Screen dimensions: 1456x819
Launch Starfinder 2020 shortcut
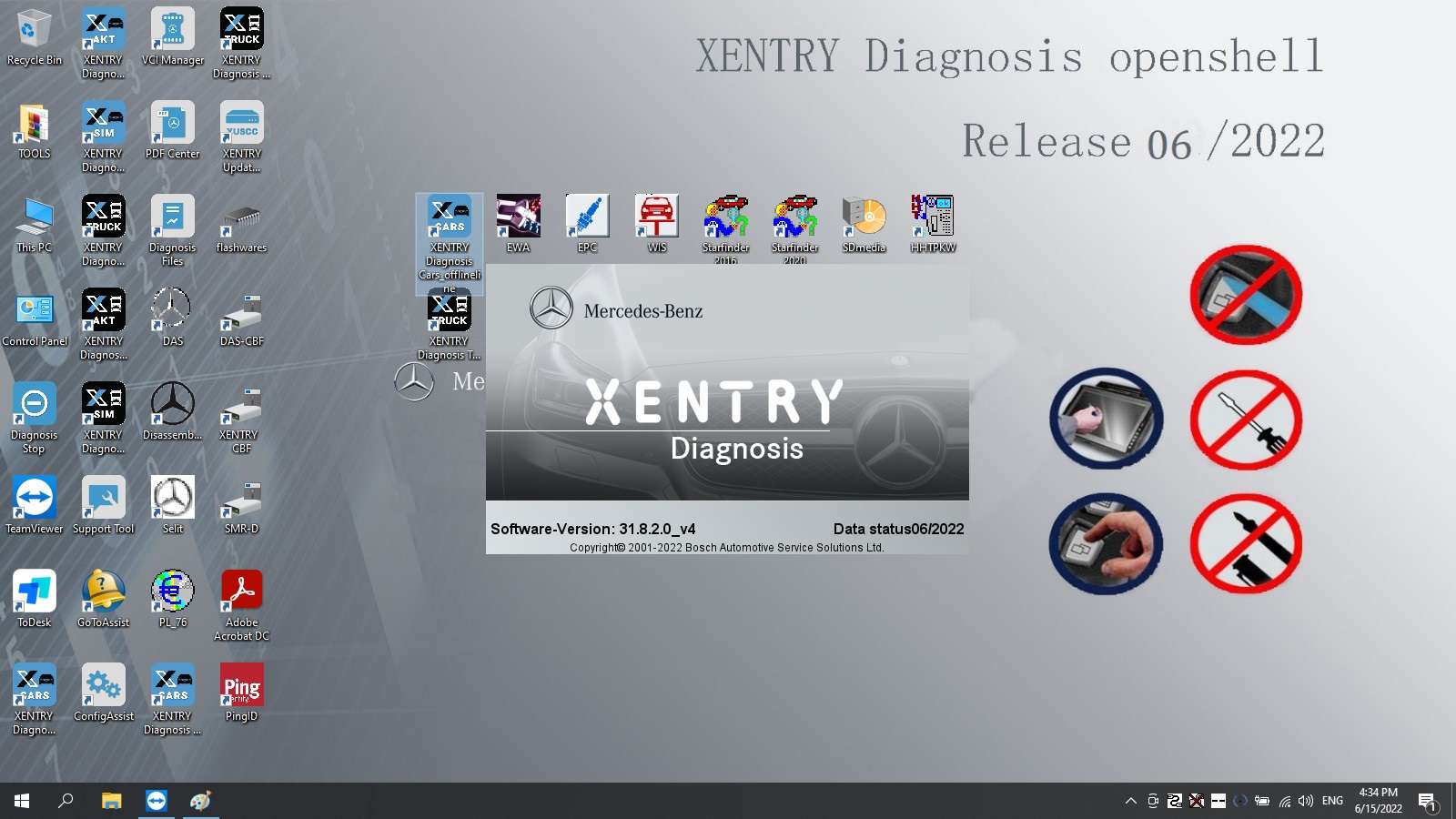(x=795, y=228)
